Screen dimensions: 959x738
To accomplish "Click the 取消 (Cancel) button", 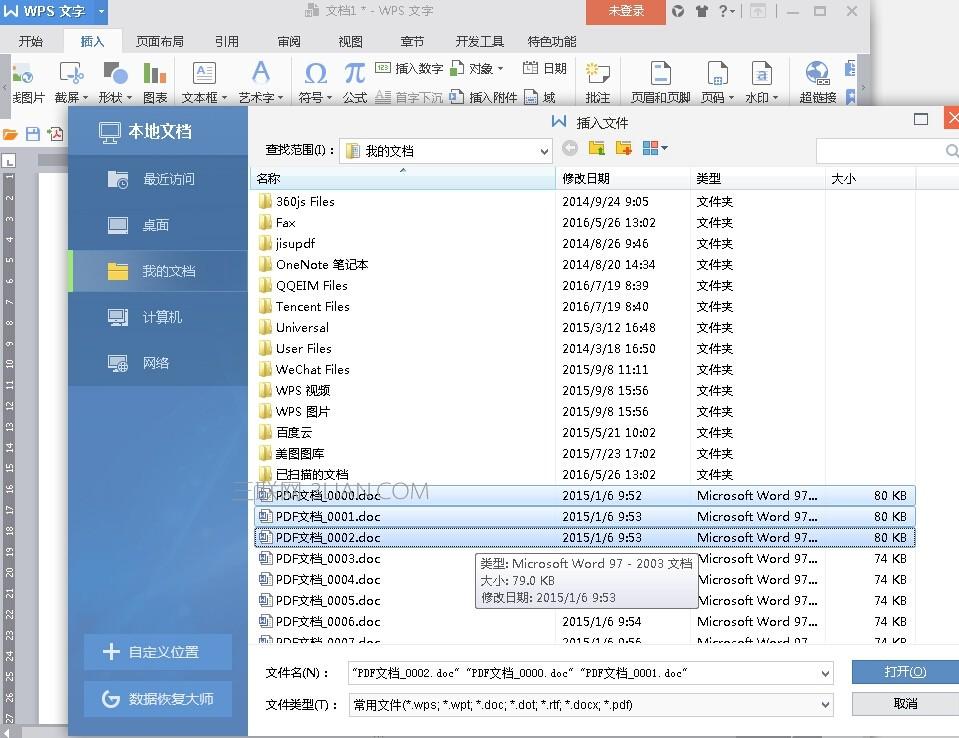I will coord(905,703).
